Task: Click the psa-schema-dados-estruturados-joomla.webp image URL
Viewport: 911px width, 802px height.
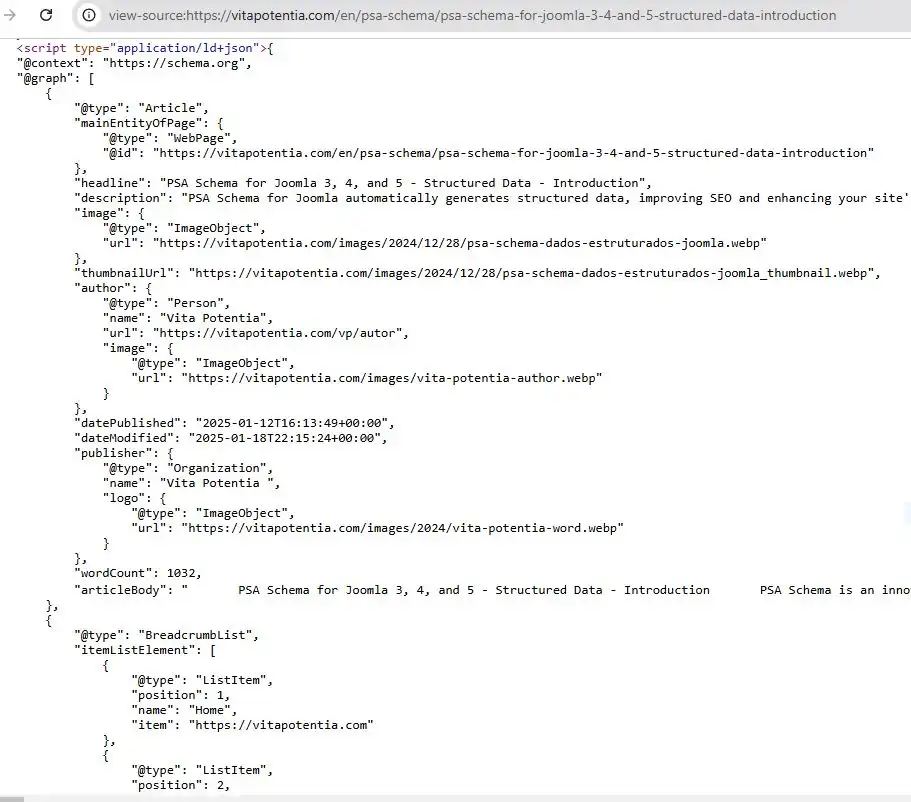Action: click(460, 243)
